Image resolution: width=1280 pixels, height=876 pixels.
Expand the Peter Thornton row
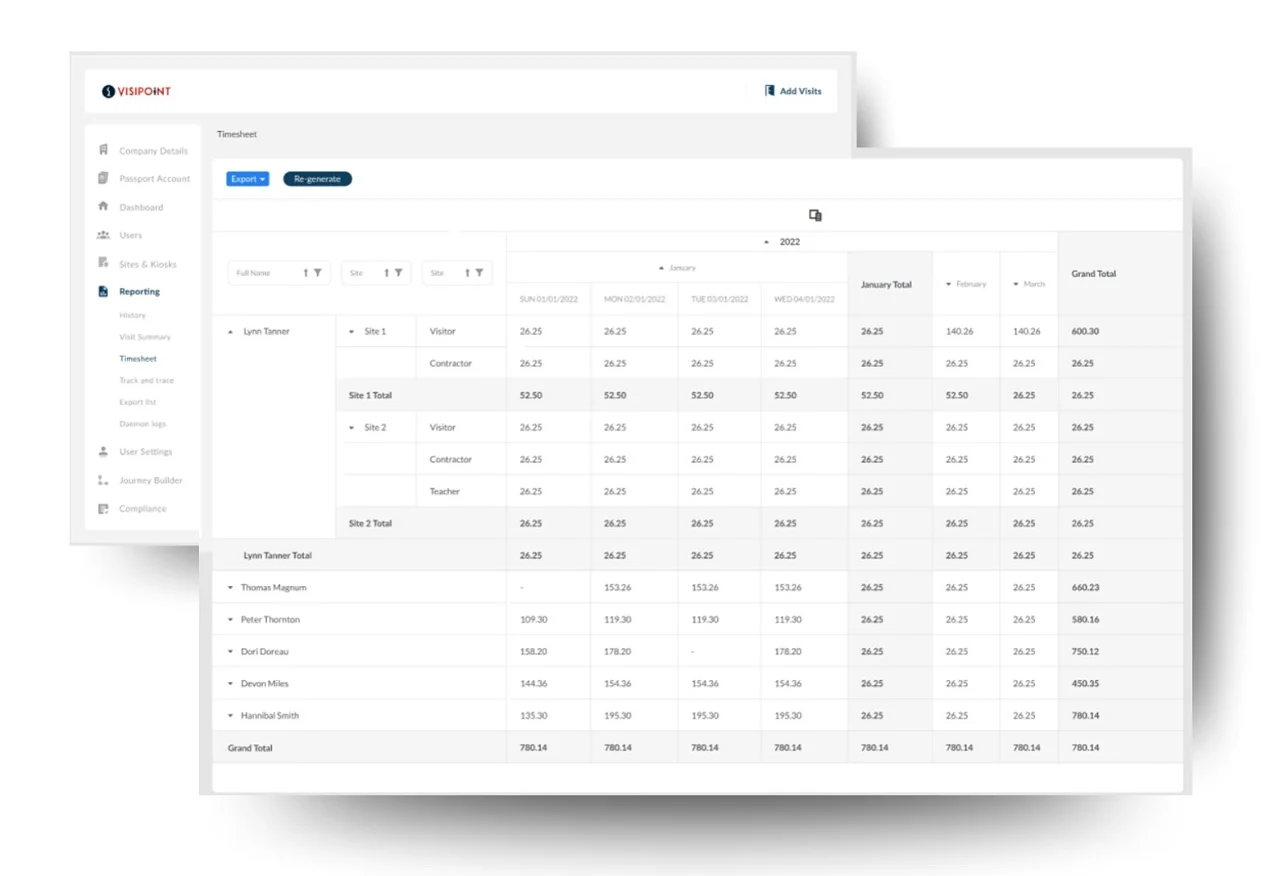click(x=230, y=619)
